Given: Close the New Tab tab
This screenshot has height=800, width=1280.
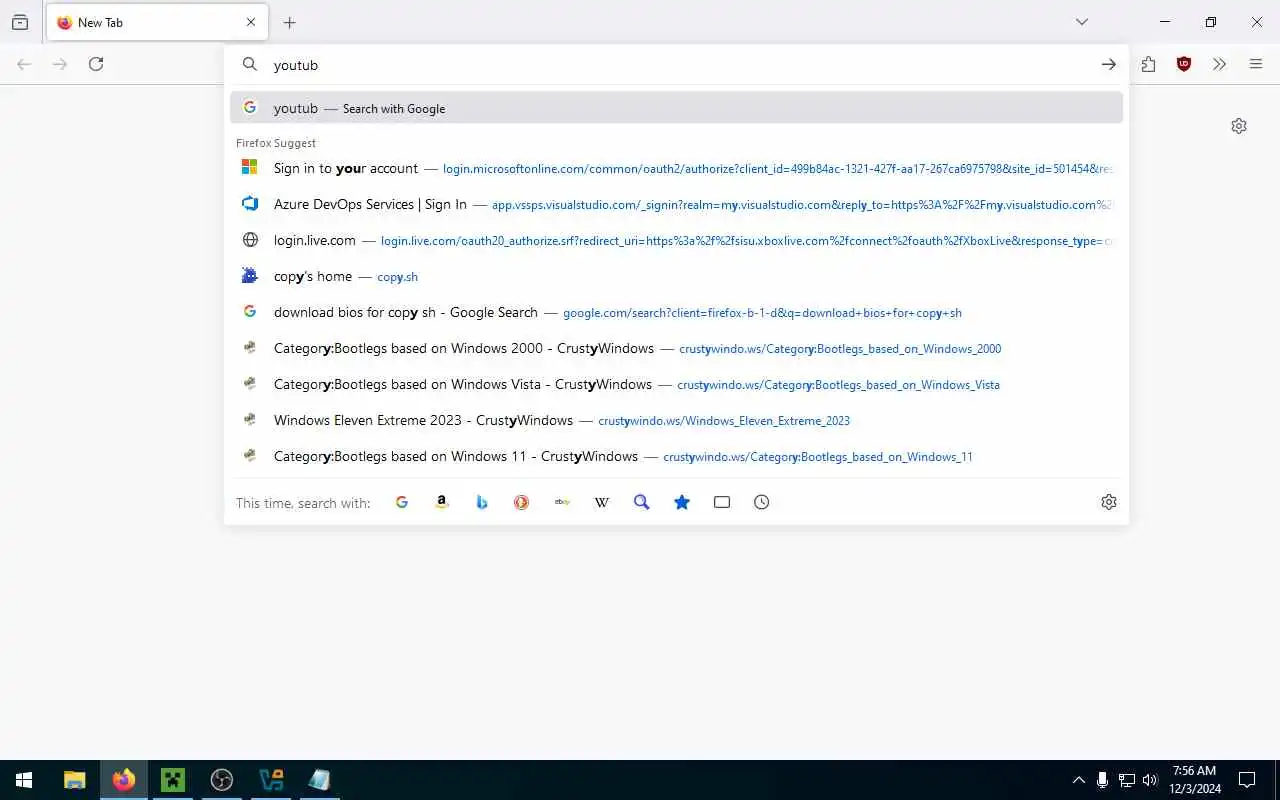Looking at the screenshot, I should pos(251,22).
